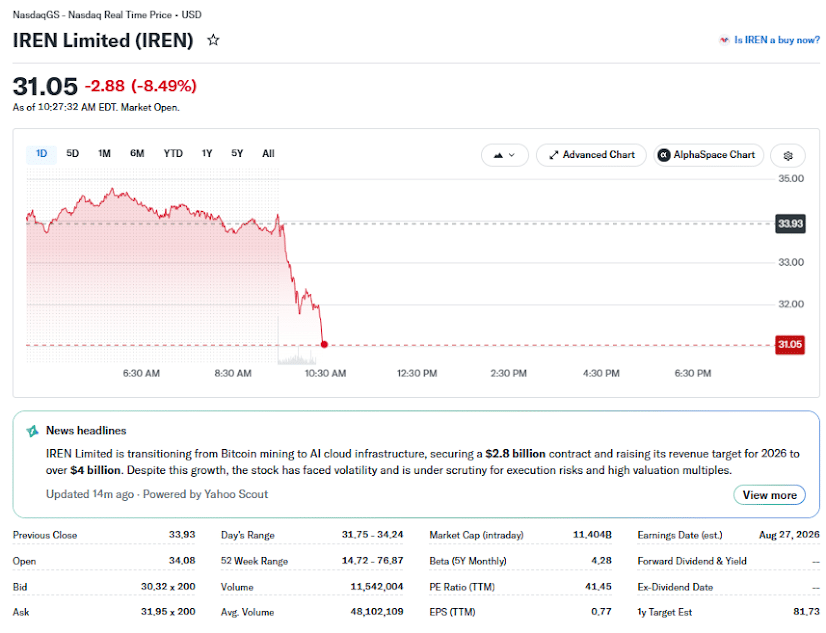The image size is (826, 633).
Task: Open chart settings gear icon
Action: [x=788, y=155]
